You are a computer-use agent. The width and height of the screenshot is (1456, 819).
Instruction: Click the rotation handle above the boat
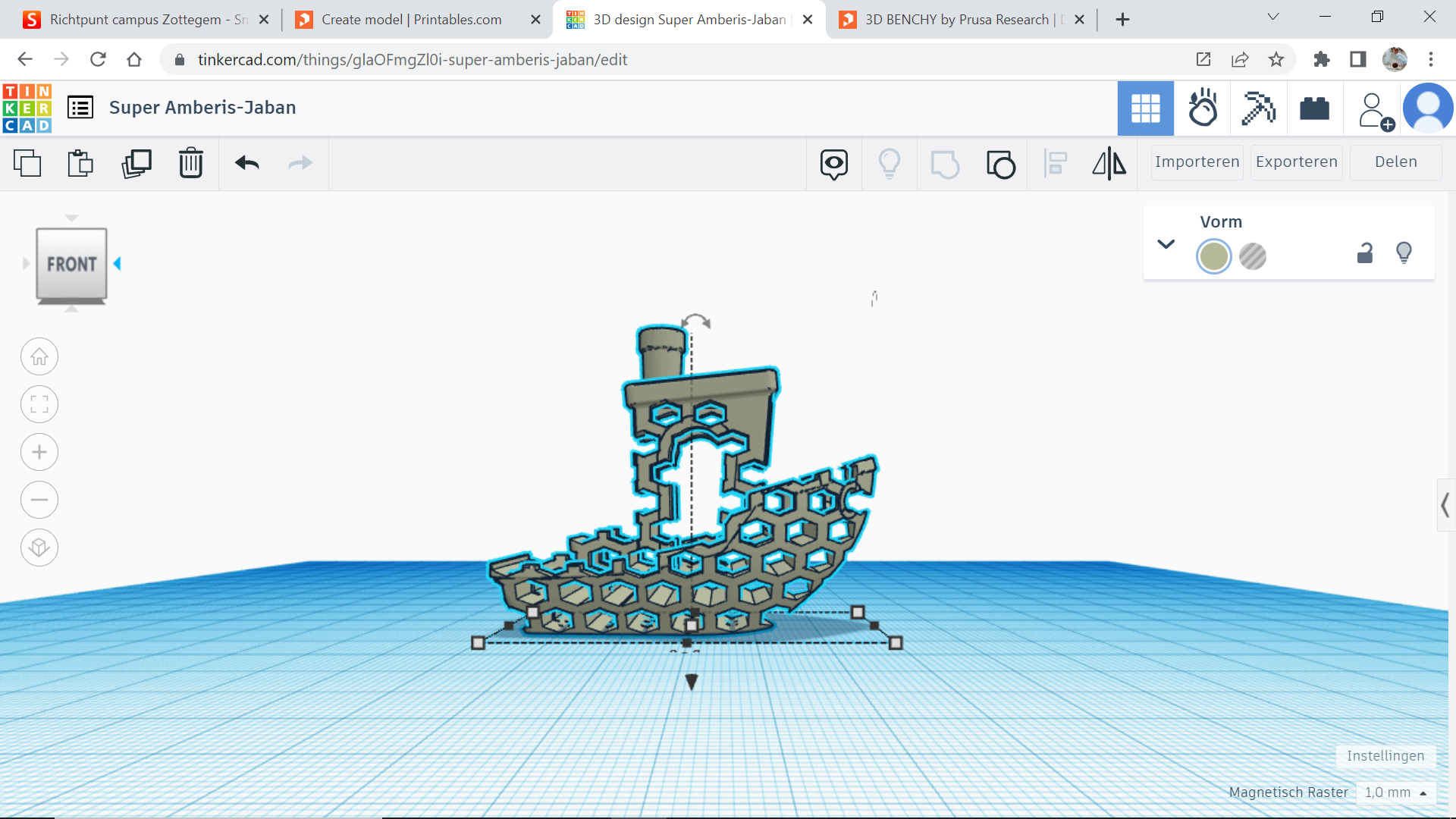point(696,322)
